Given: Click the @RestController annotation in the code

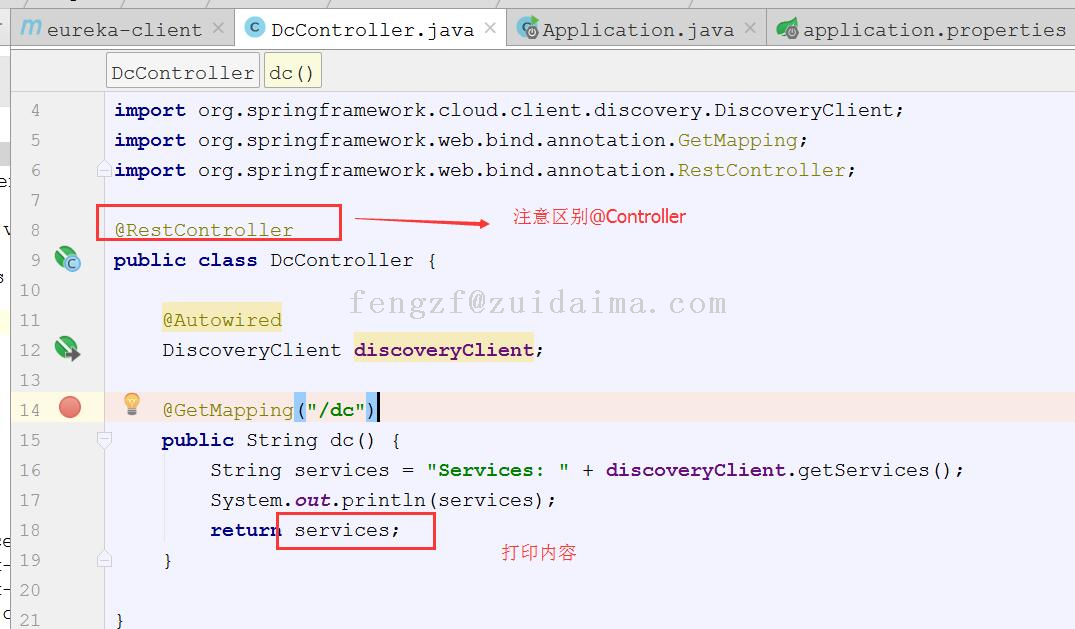Looking at the screenshot, I should click(x=204, y=230).
